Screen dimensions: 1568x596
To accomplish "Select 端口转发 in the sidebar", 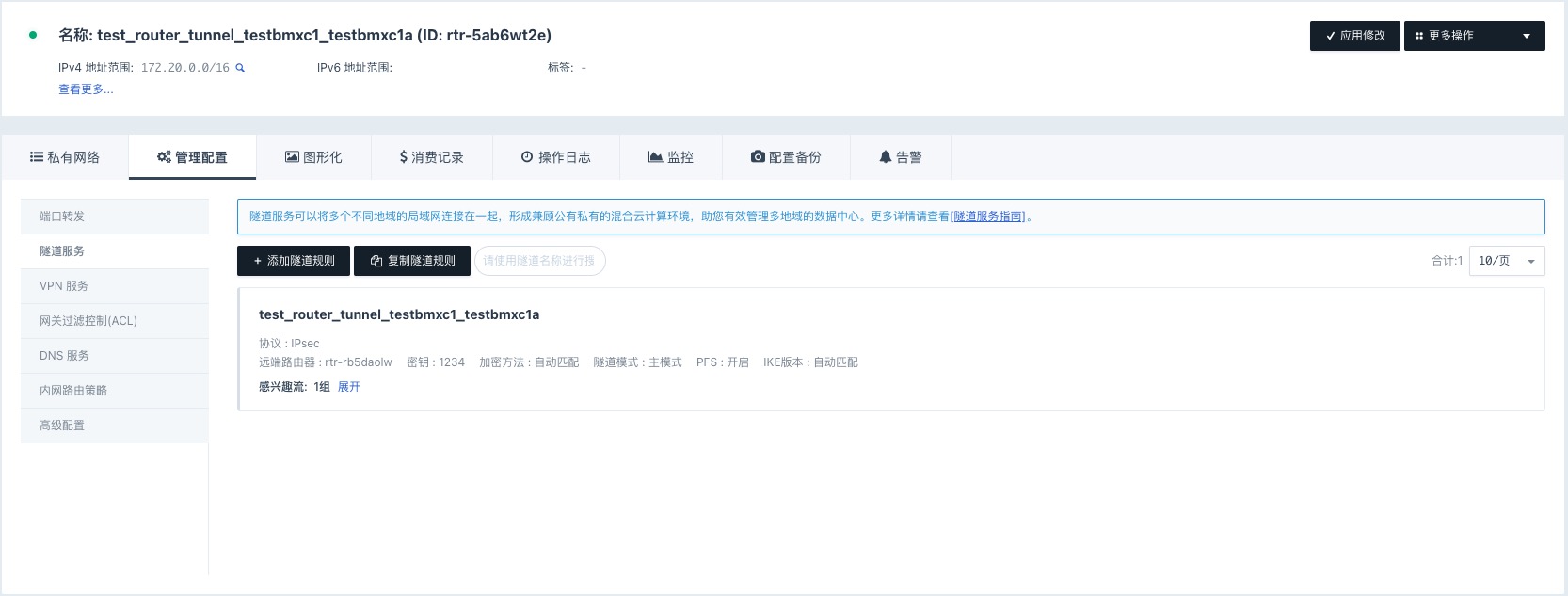I will [115, 217].
